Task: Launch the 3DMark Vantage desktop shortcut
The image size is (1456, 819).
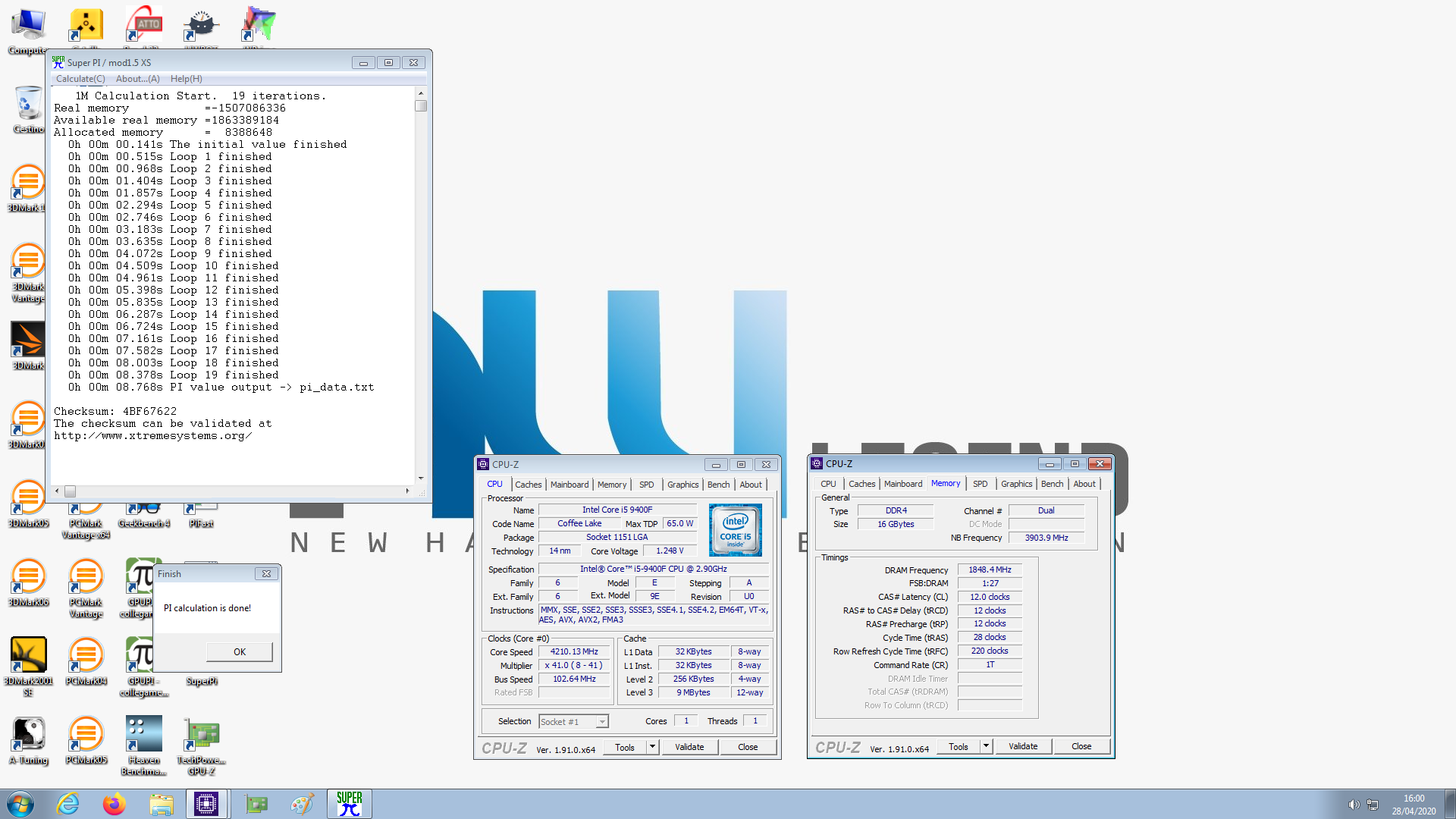Action: (28, 273)
